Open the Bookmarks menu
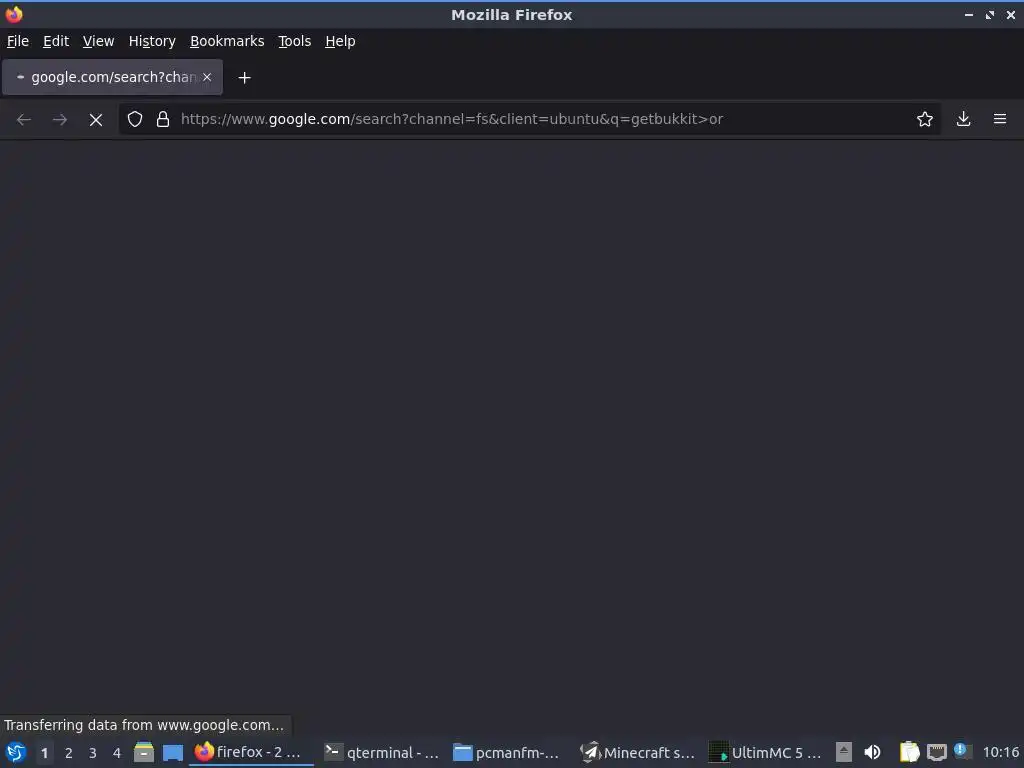Viewport: 1024px width, 768px height. 227,41
